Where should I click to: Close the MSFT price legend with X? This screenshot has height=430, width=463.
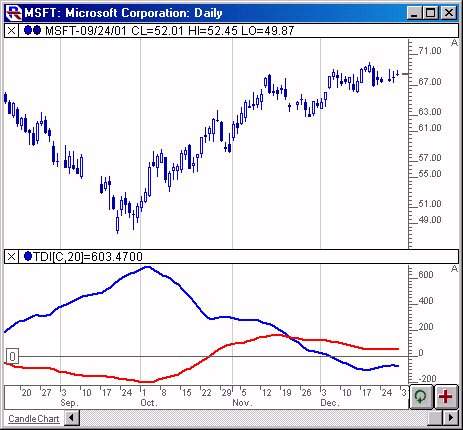pyautogui.click(x=11, y=31)
